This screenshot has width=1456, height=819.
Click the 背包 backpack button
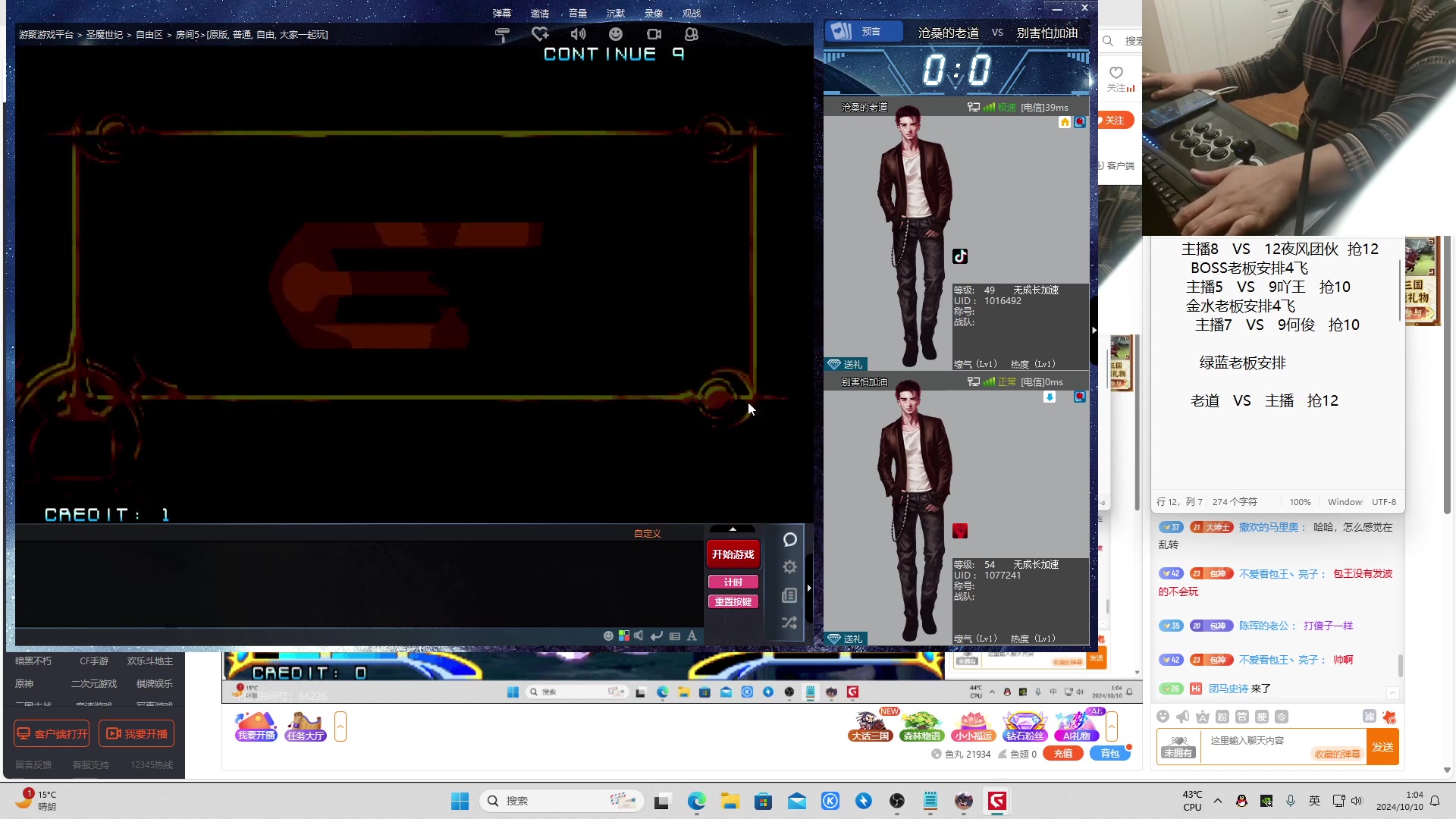click(x=1109, y=754)
